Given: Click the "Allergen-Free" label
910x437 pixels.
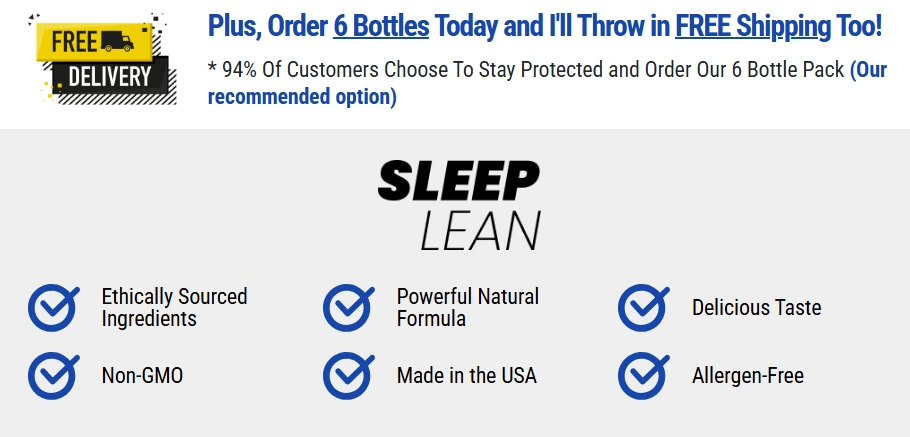Looking at the screenshot, I should [x=747, y=376].
